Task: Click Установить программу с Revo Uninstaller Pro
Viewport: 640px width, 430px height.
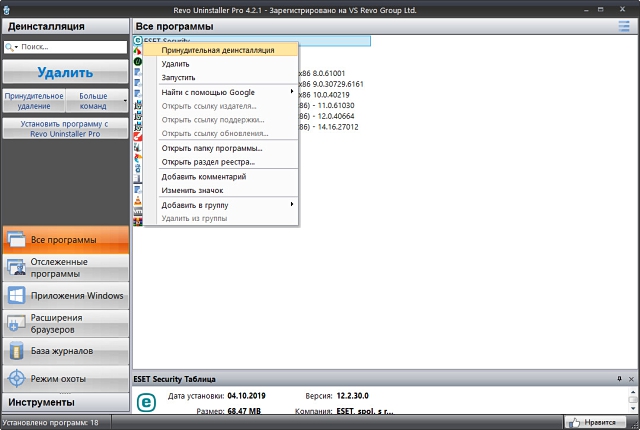Action: click(65, 129)
